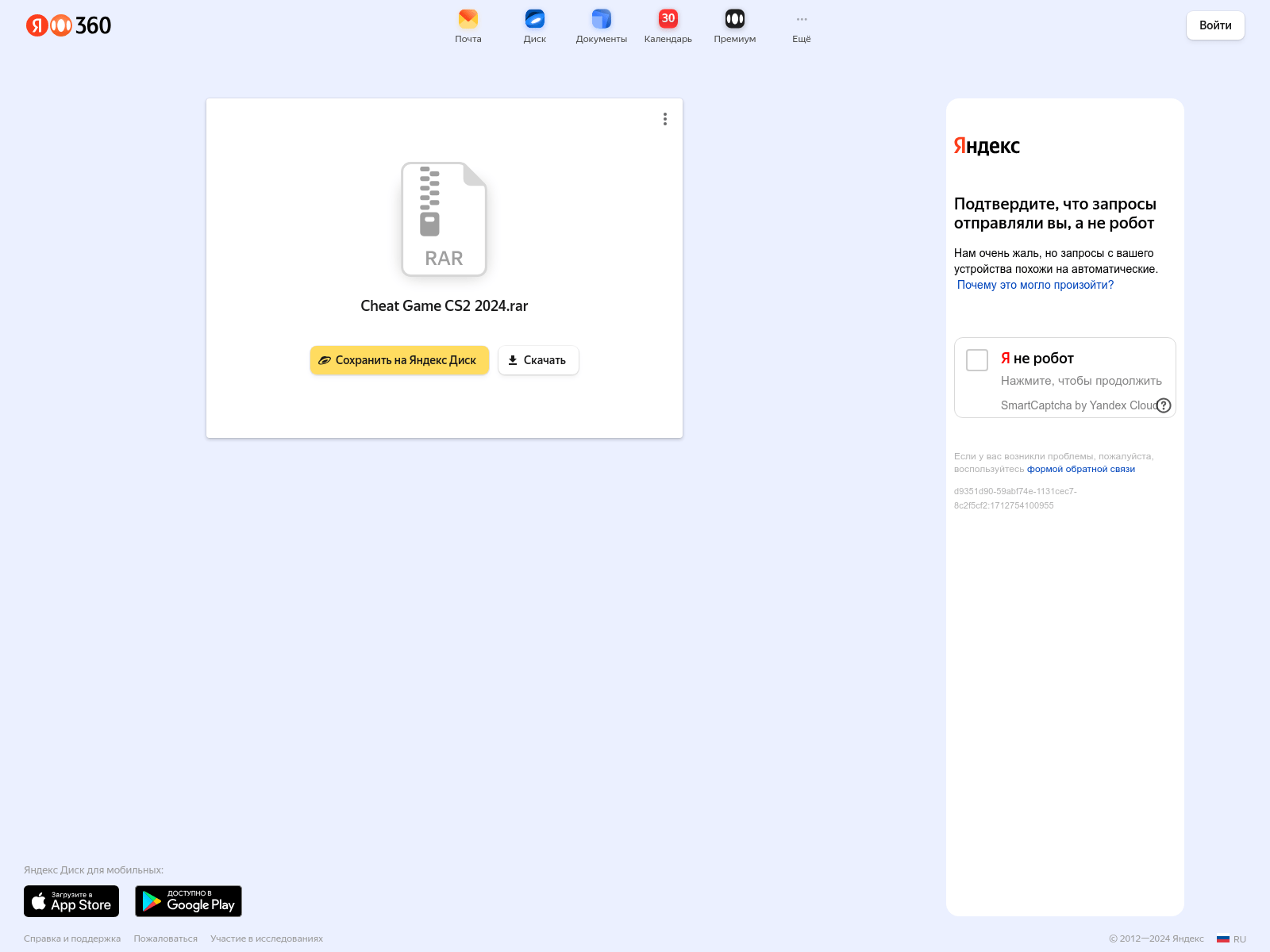The height and width of the screenshot is (952, 1270).
Task: Save file with Сохранить на Яндекс Диск
Action: 399,360
